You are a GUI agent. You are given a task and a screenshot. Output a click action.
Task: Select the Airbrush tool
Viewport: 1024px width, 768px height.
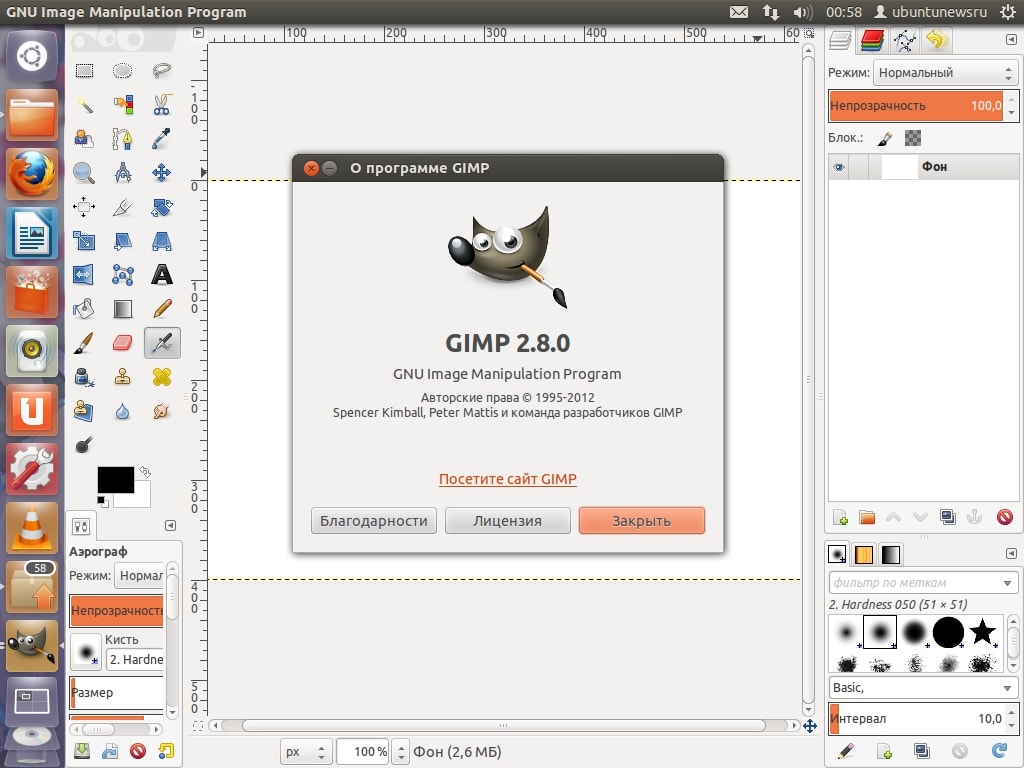tap(162, 342)
